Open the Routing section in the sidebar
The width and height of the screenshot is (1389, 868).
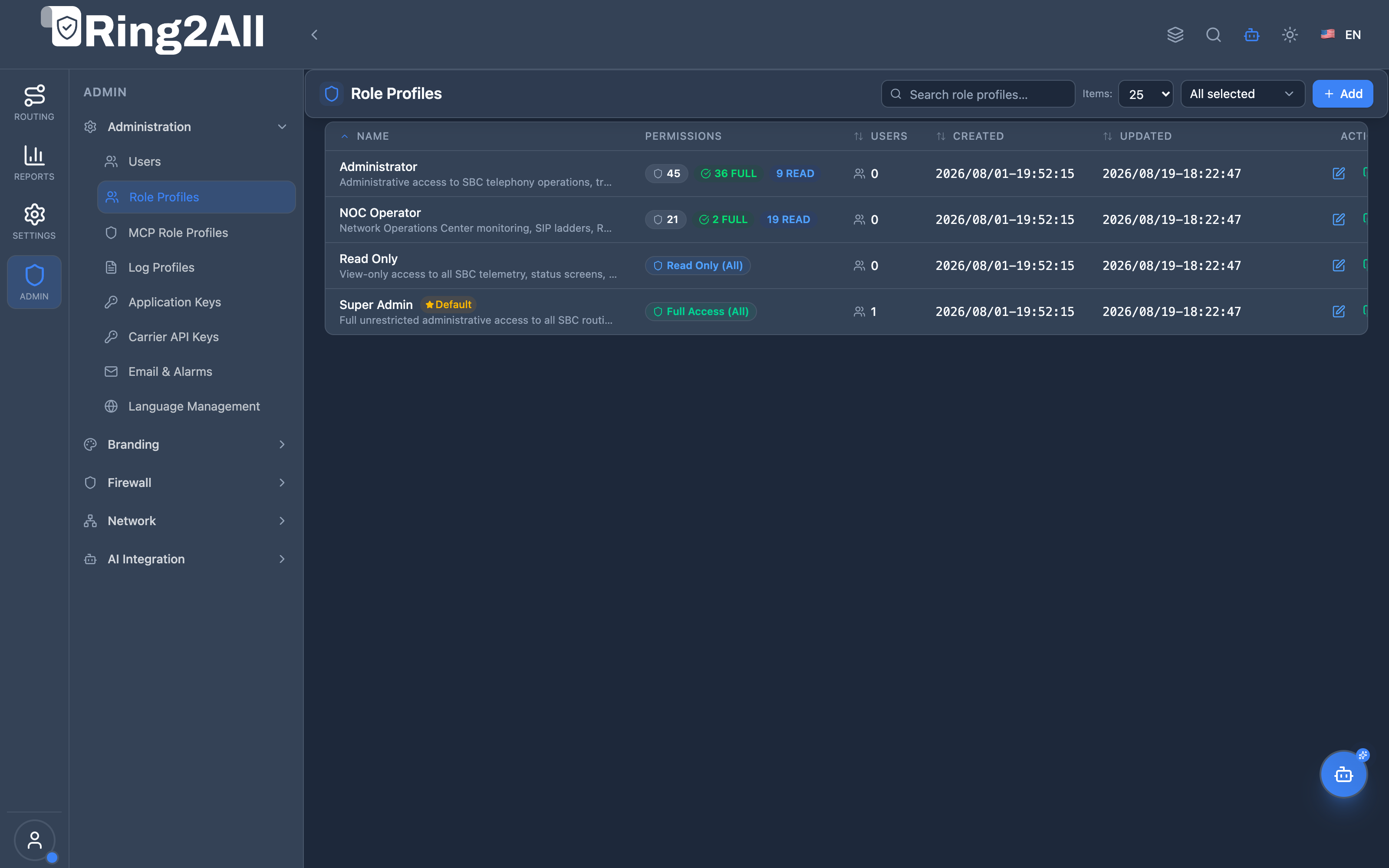coord(34,103)
